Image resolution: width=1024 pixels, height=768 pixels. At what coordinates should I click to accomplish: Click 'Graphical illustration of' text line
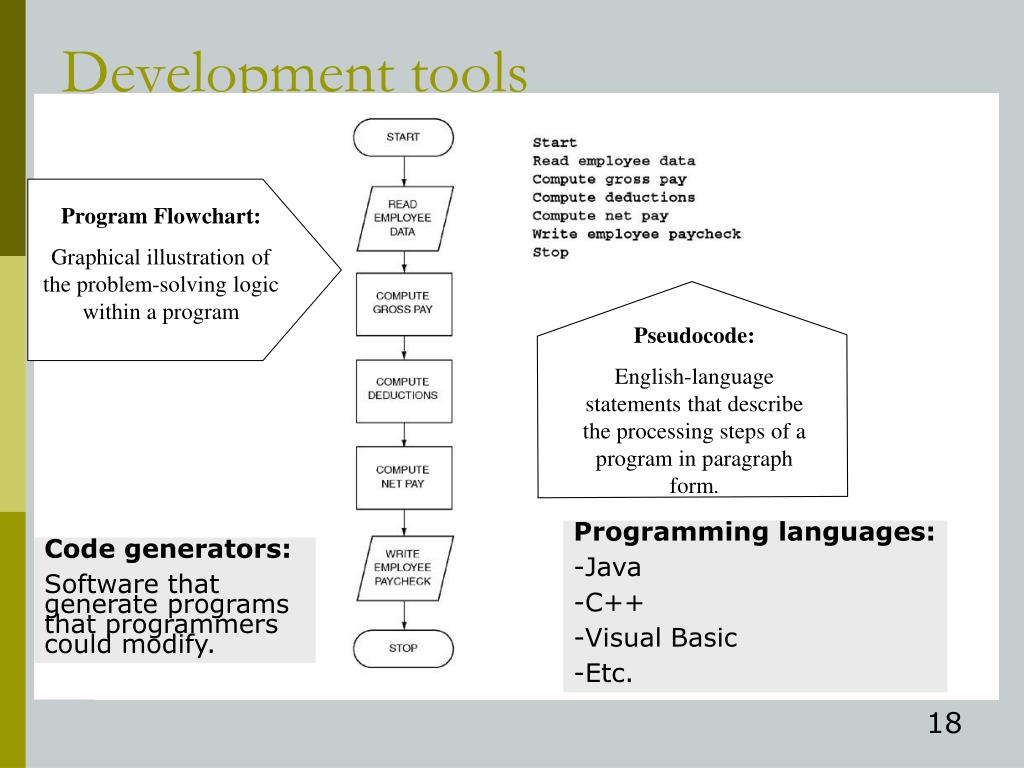[161, 257]
